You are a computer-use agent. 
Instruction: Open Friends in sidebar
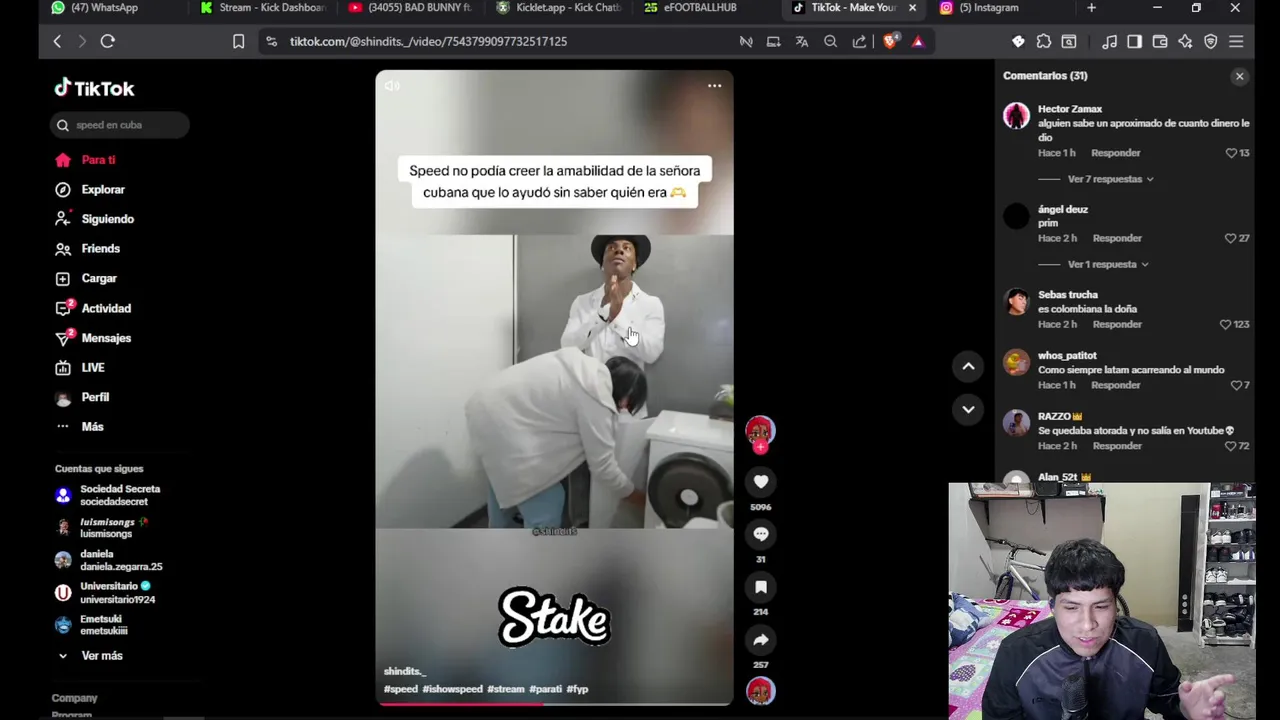[100, 249]
